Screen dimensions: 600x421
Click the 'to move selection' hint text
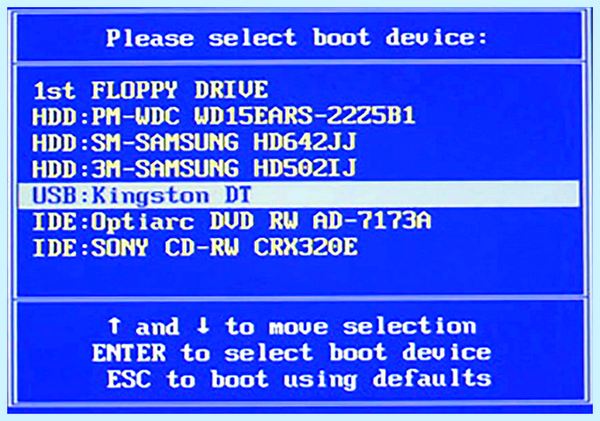(x=351, y=327)
